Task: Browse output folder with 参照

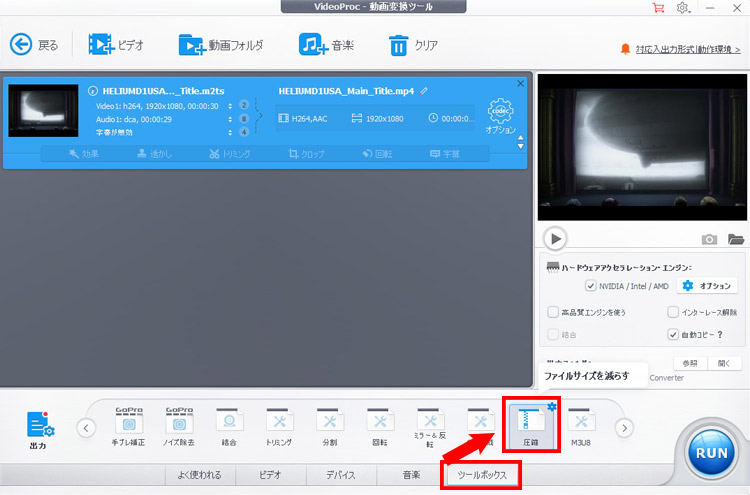Action: 690,363
